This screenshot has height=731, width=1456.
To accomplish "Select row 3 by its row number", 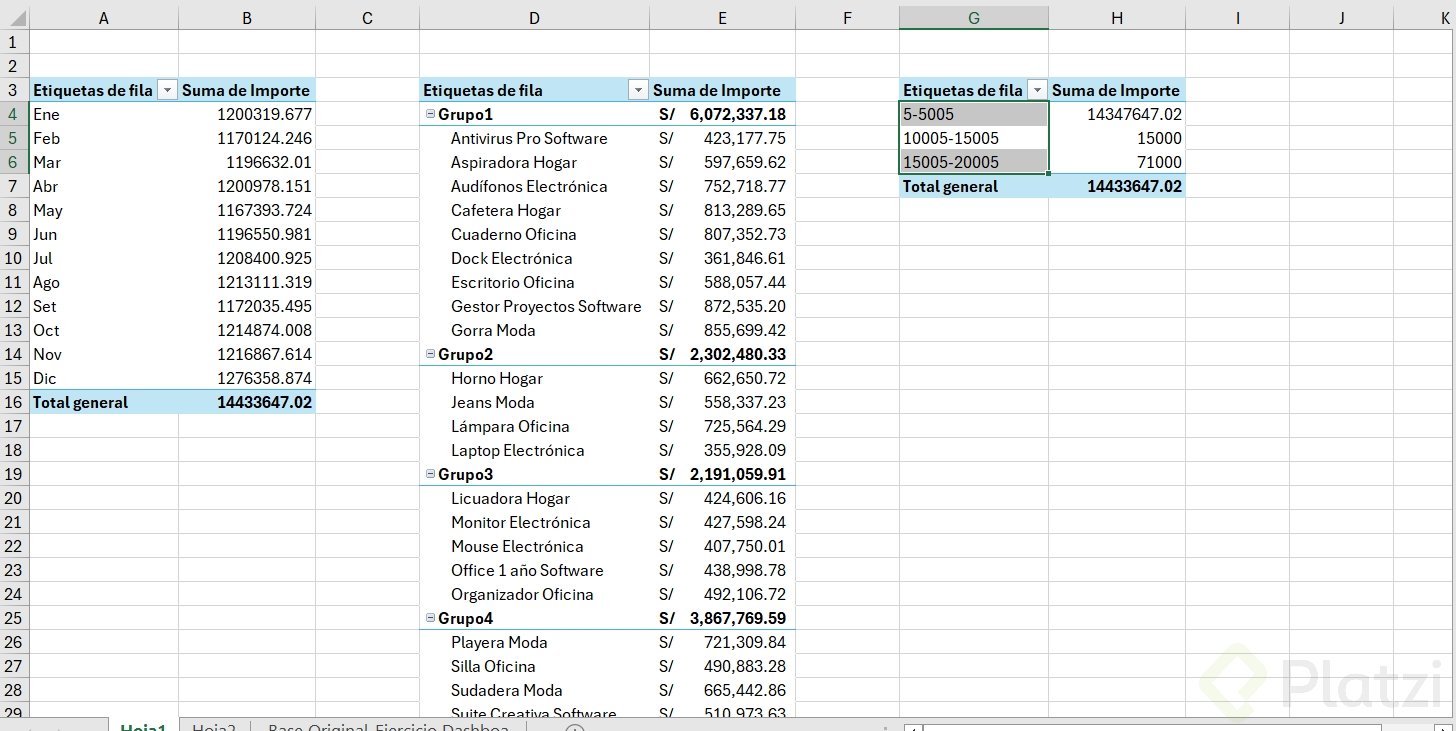I will pyautogui.click(x=14, y=90).
